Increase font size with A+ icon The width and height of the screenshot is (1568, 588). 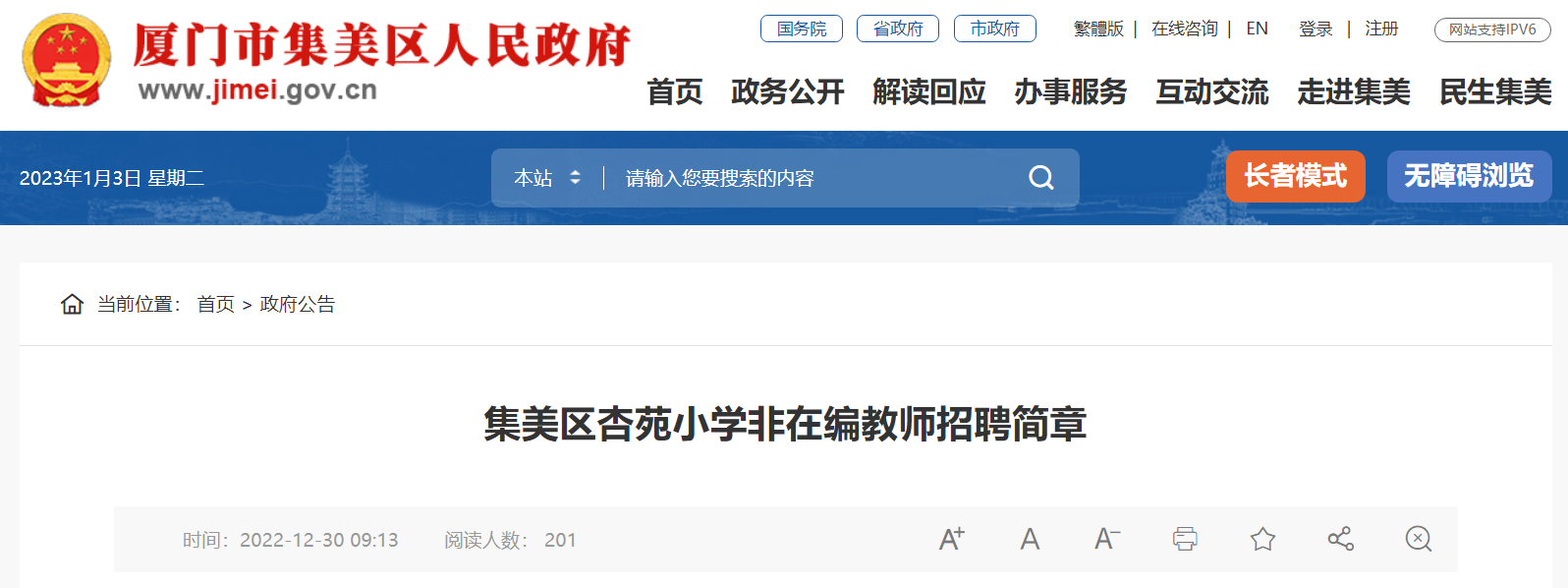(952, 539)
